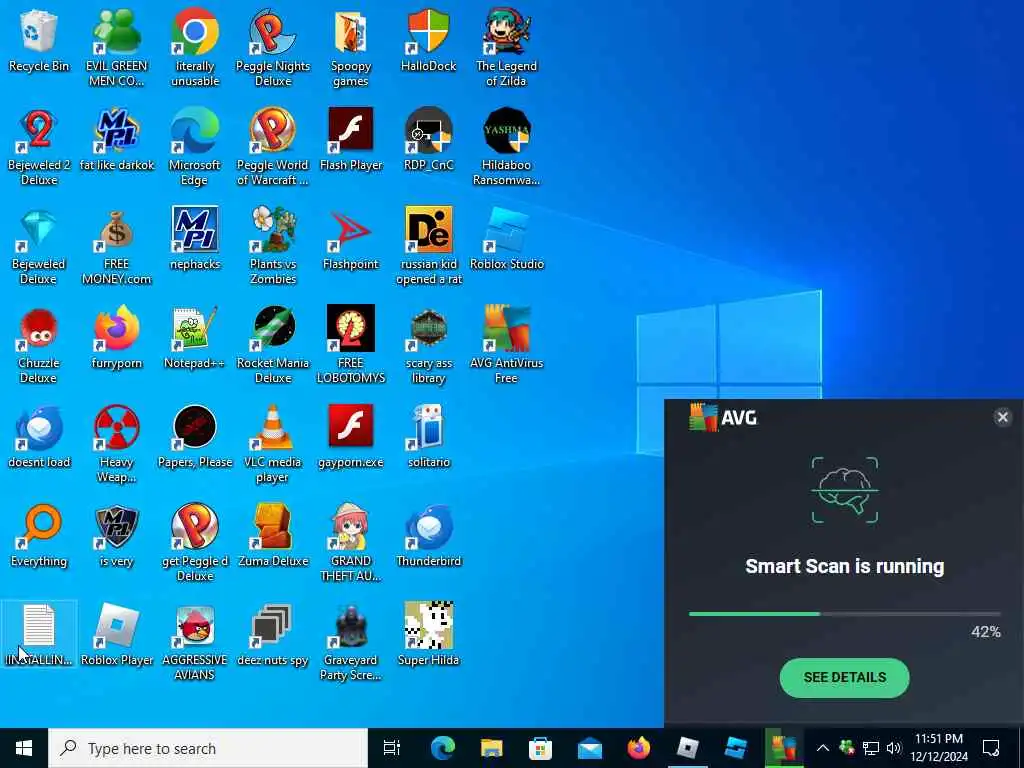Select the Bejeweled Deluxe diamond icon
1024x768 pixels.
tap(39, 244)
